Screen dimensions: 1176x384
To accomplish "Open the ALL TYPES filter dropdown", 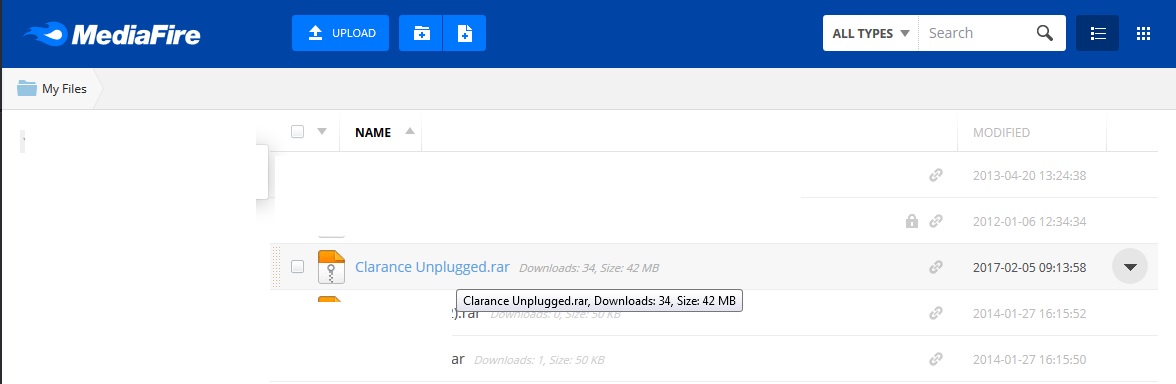I will tap(871, 33).
